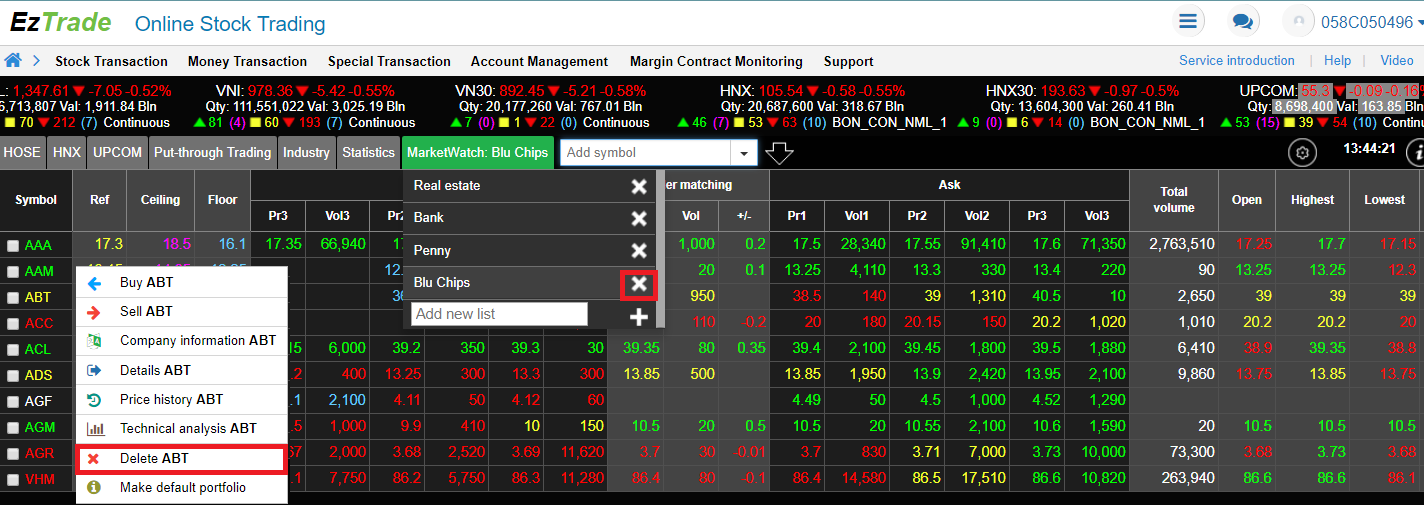The width and height of the screenshot is (1424, 505).
Task: Open the chat messages icon
Action: click(x=1243, y=21)
